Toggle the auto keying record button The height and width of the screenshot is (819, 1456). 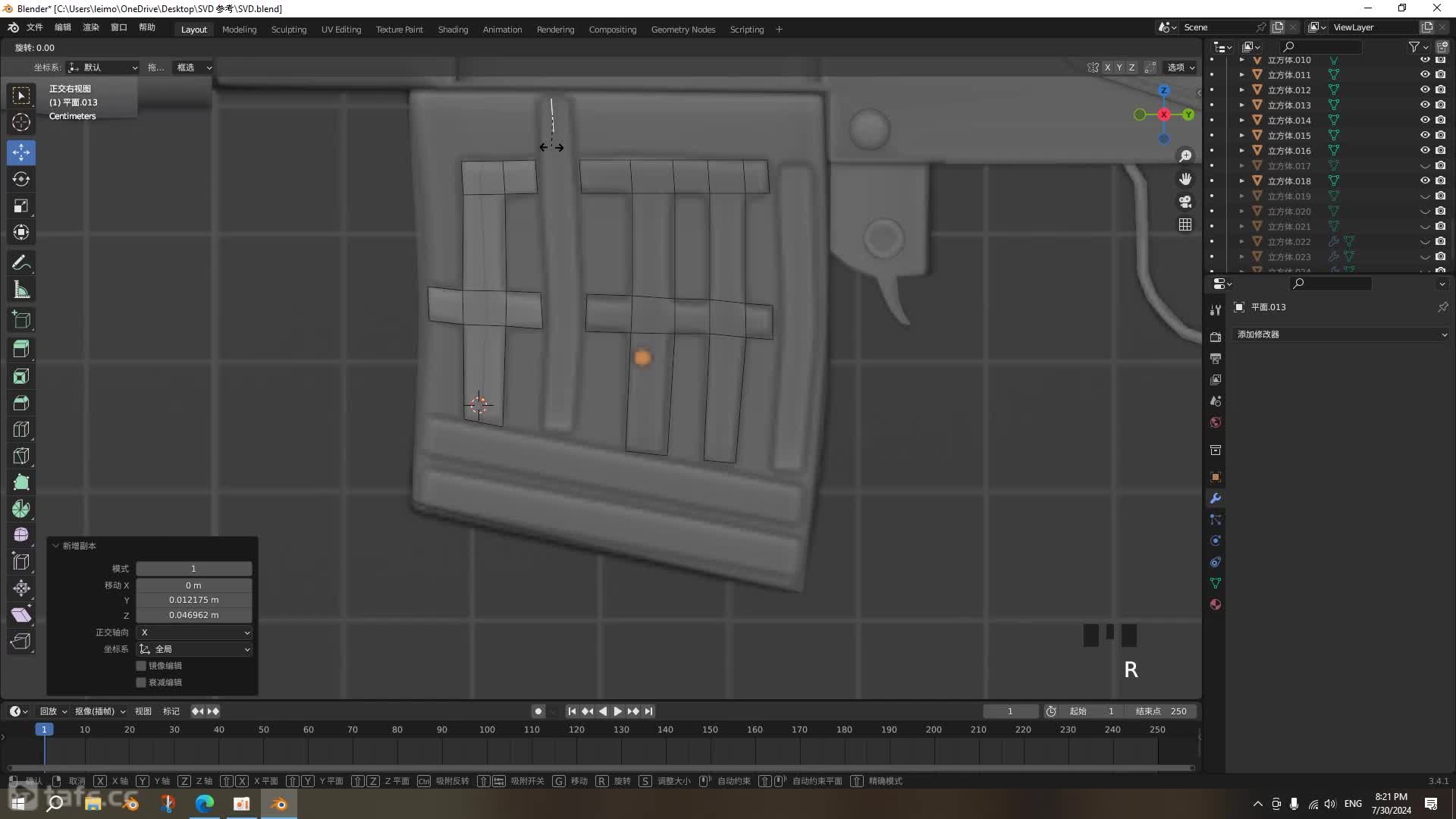pos(538,711)
